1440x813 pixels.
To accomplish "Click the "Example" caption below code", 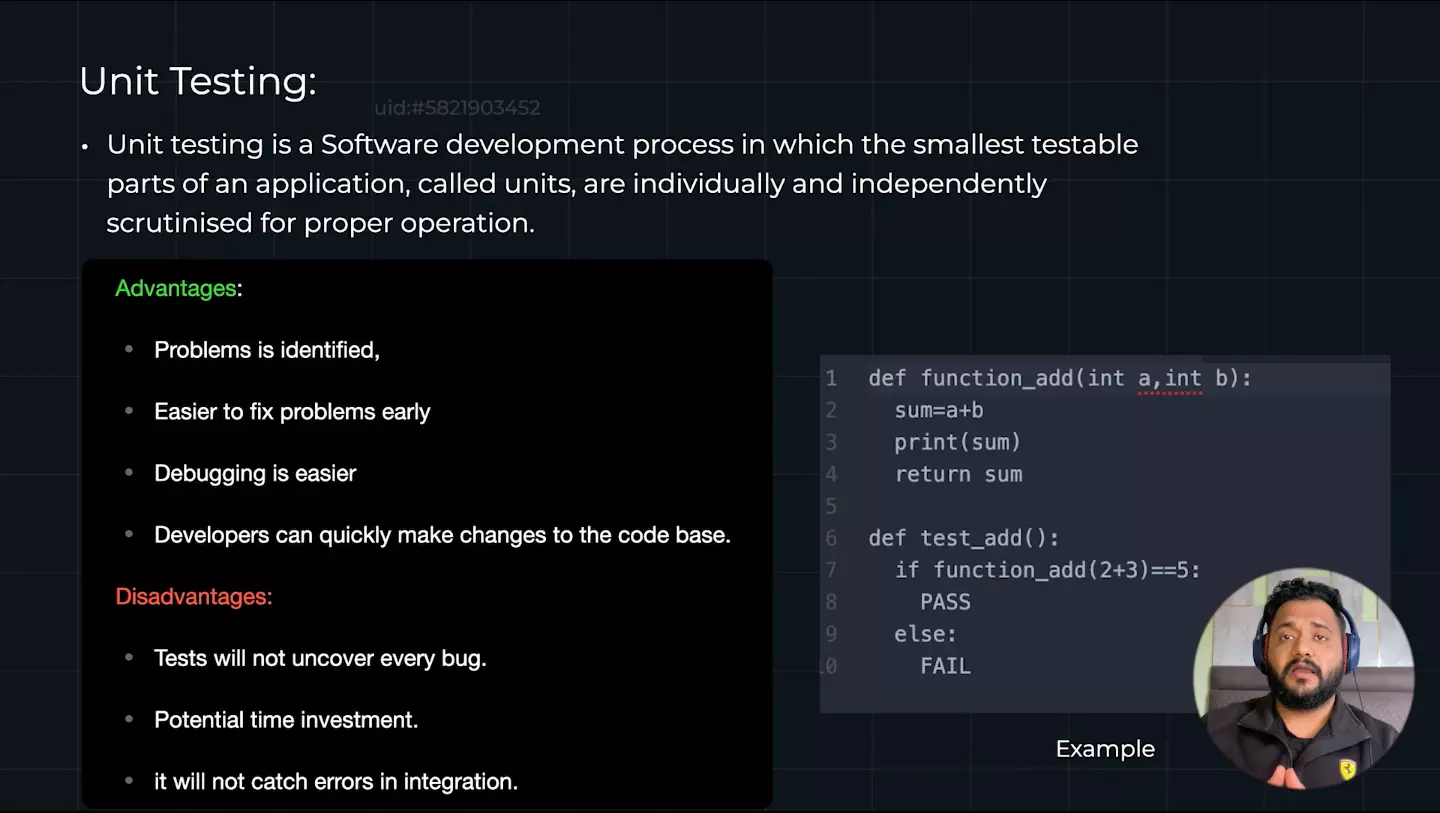I will [1105, 749].
